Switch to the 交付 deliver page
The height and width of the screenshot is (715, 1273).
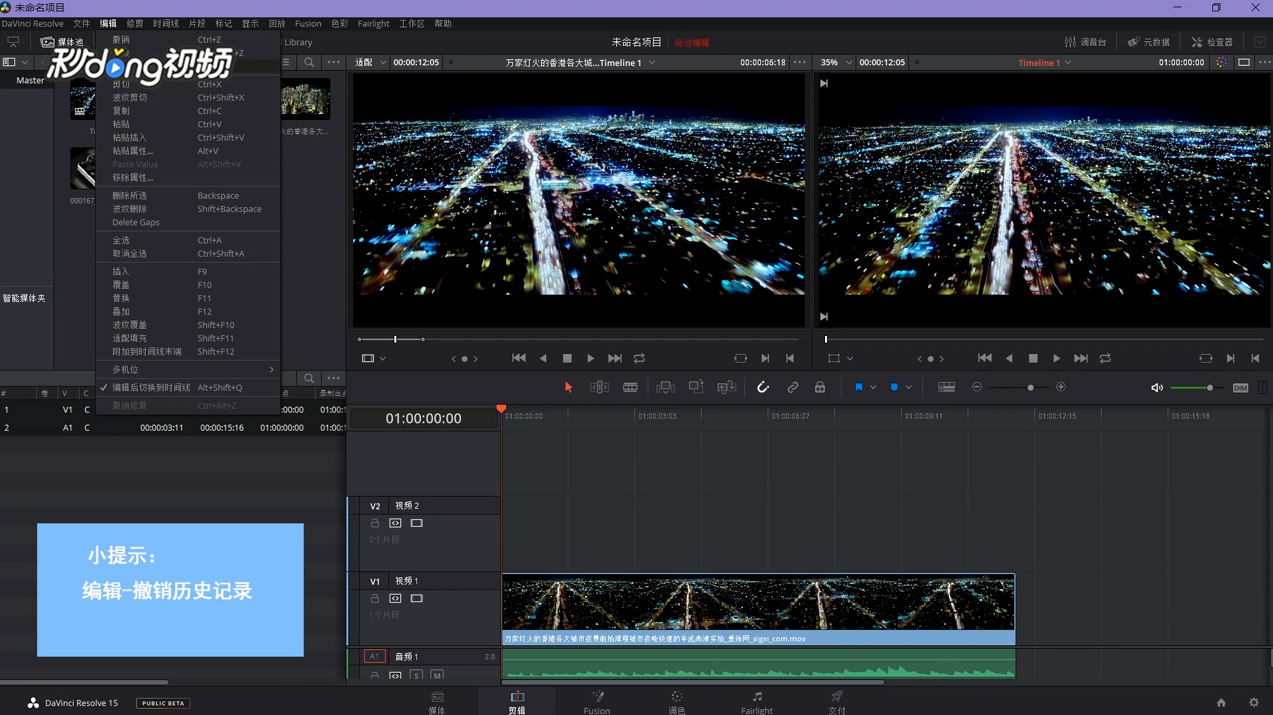pos(837,703)
